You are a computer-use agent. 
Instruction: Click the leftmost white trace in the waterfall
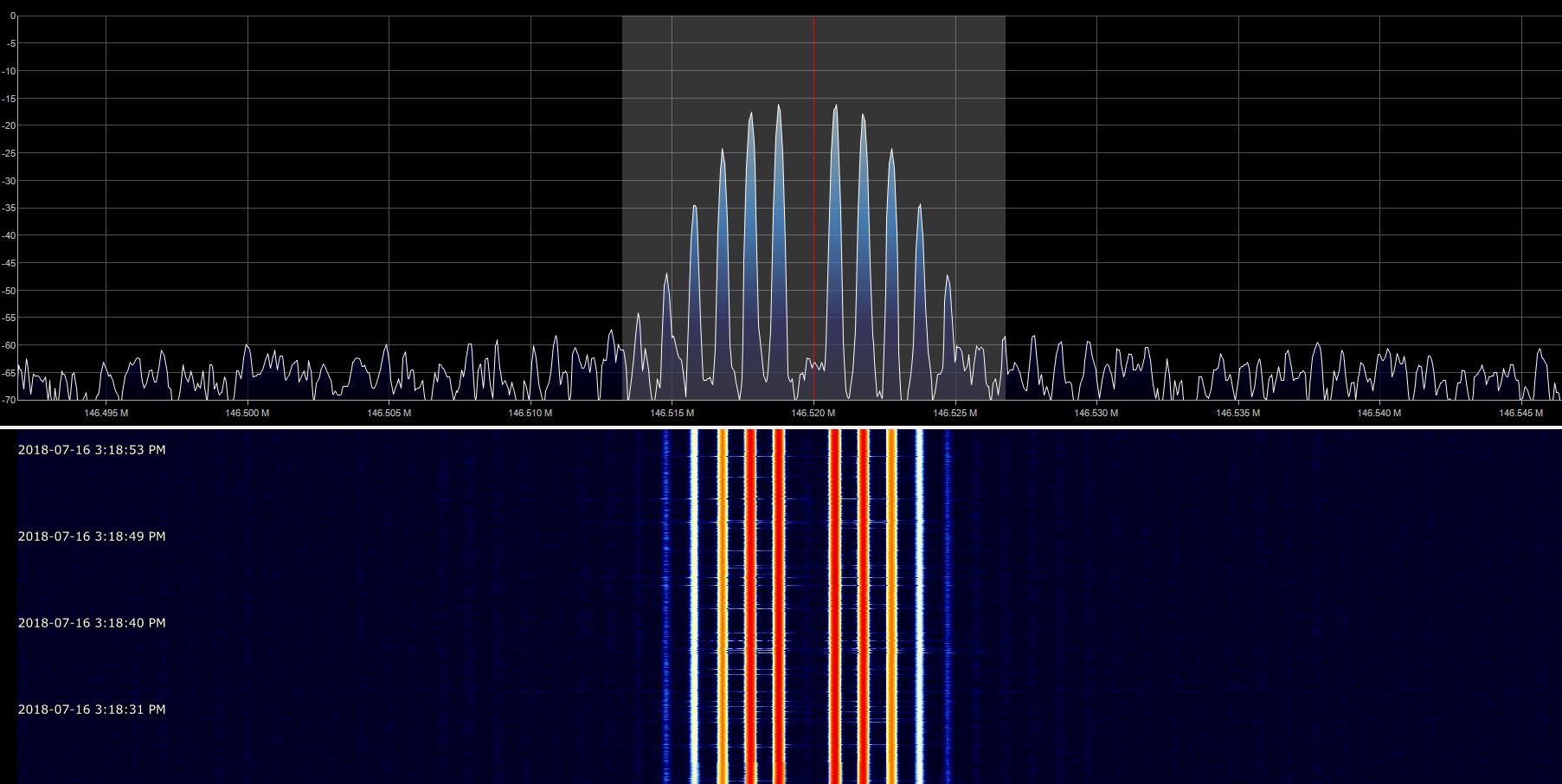(x=693, y=606)
